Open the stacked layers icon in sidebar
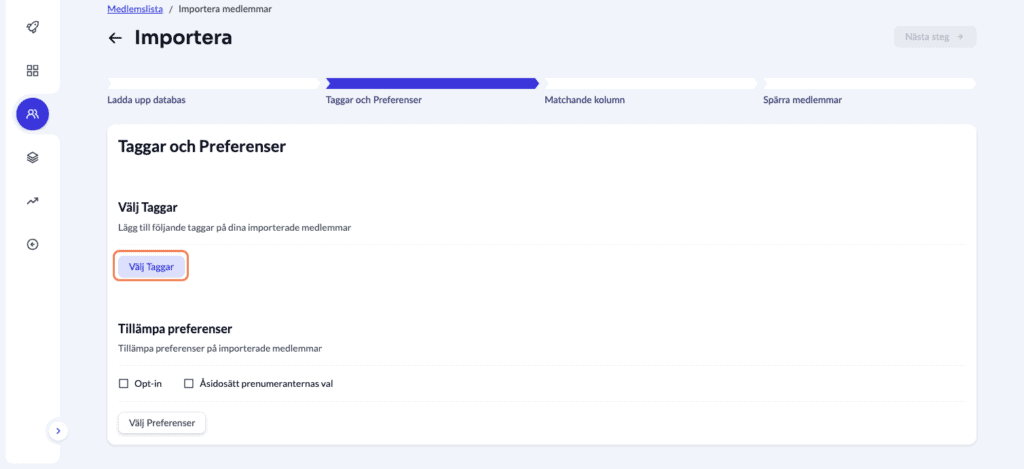 coord(32,157)
